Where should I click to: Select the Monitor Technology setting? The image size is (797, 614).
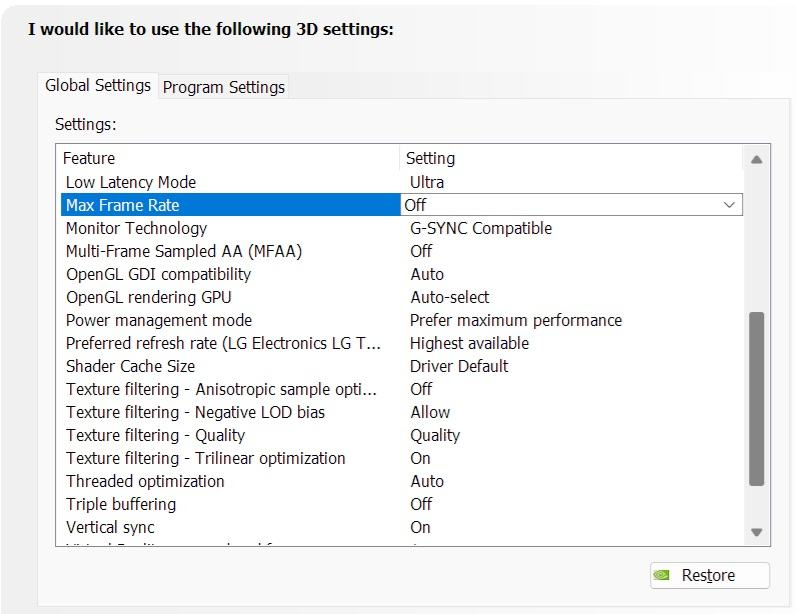(x=136, y=228)
